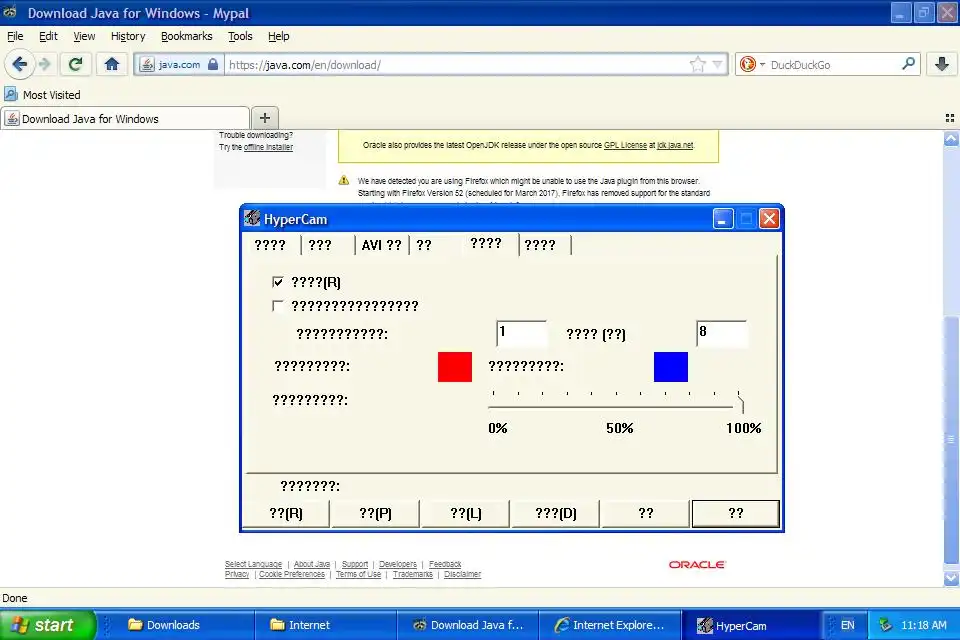Open the About Java footer link
Image resolution: width=960 pixels, height=640 pixels.
tap(312, 564)
